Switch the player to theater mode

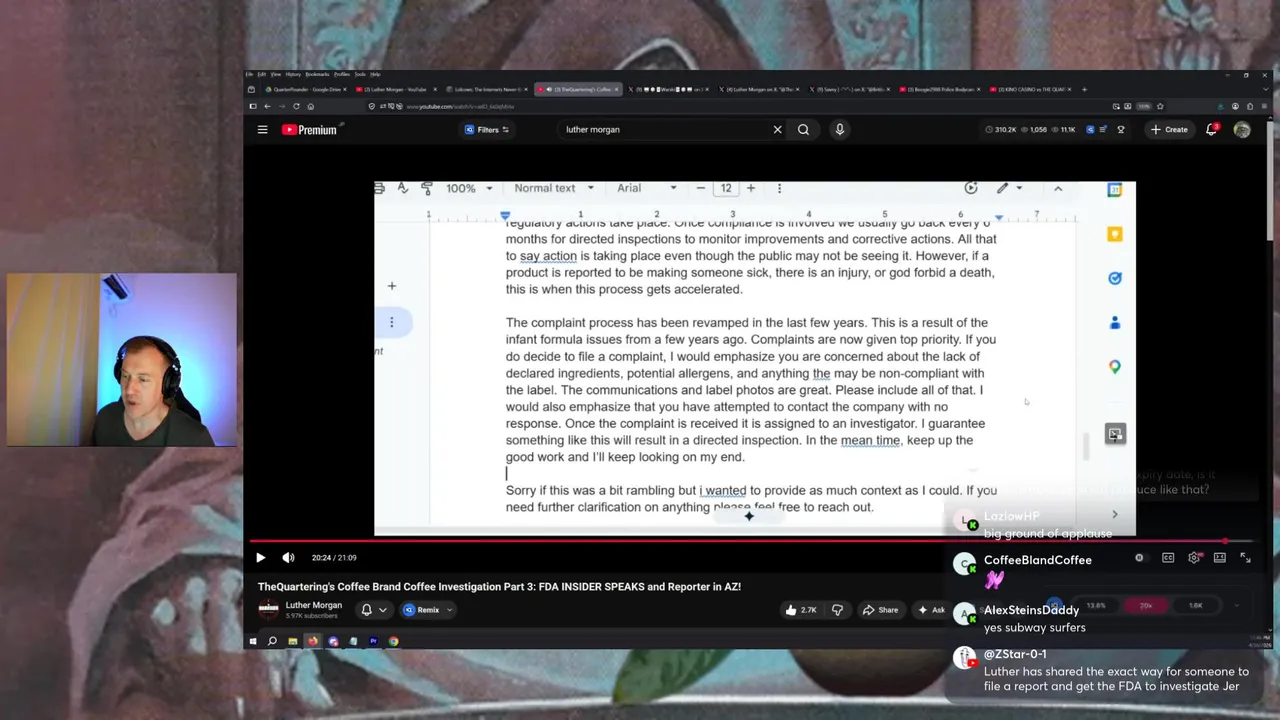[x=1220, y=558]
